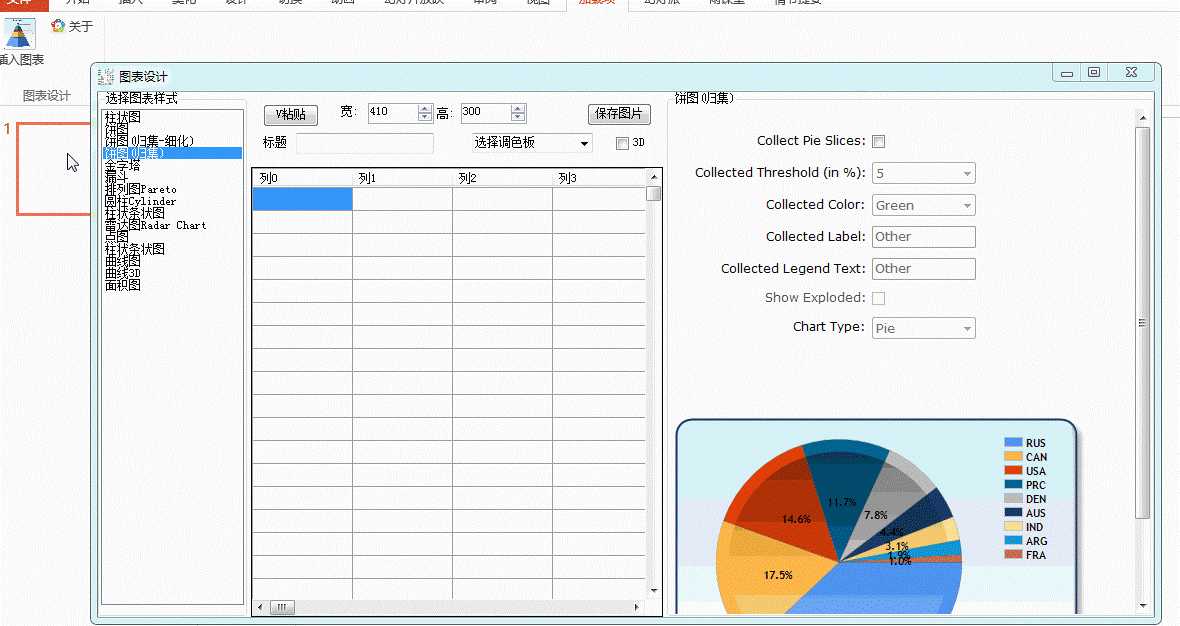
Task: Open the 关于 about icon
Action: coord(58,26)
